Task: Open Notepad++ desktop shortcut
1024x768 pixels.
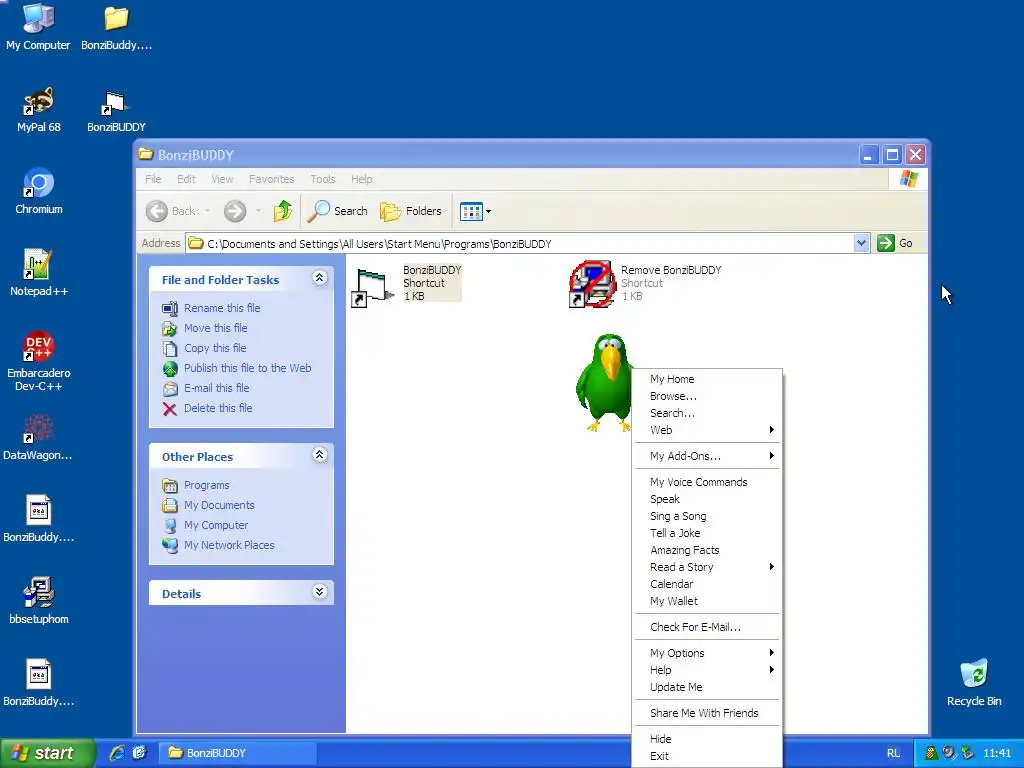Action: (x=39, y=273)
